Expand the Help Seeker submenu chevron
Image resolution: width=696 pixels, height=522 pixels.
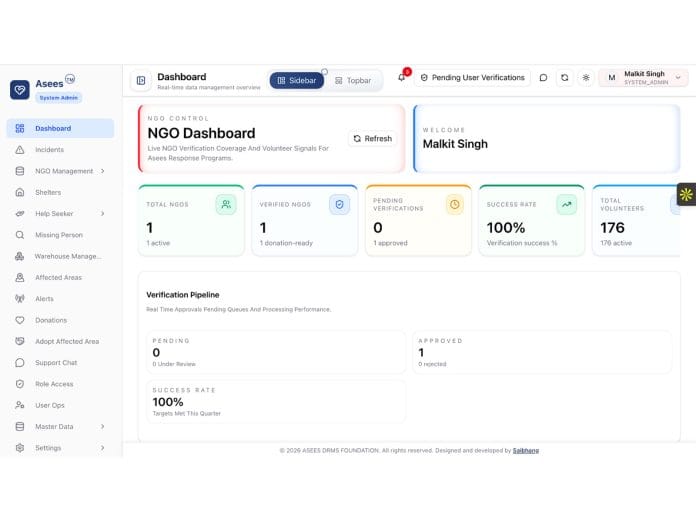click(x=103, y=214)
